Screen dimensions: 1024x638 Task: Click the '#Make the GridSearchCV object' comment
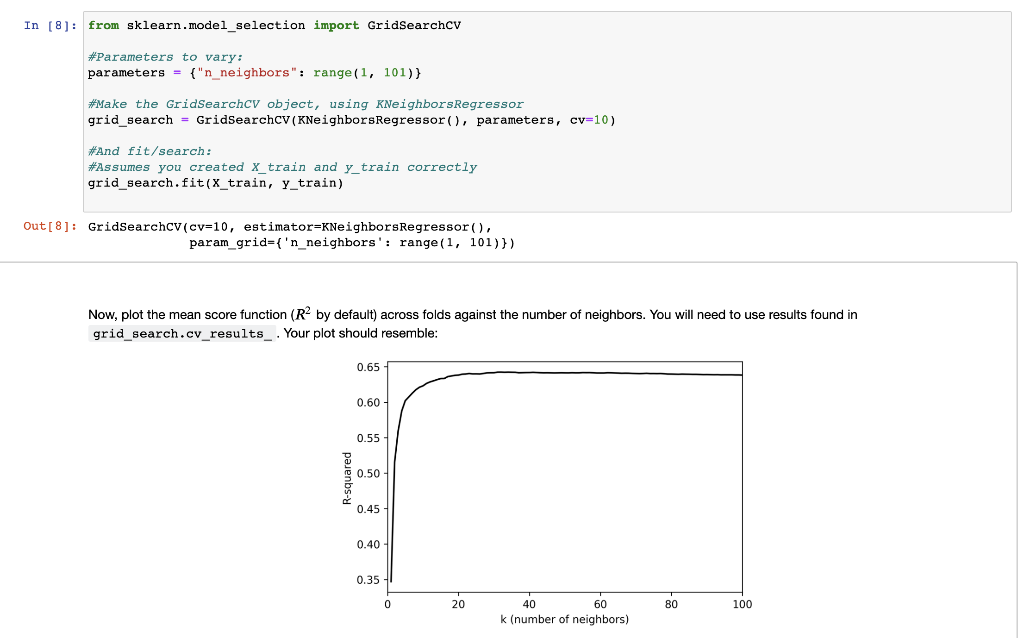click(x=306, y=104)
